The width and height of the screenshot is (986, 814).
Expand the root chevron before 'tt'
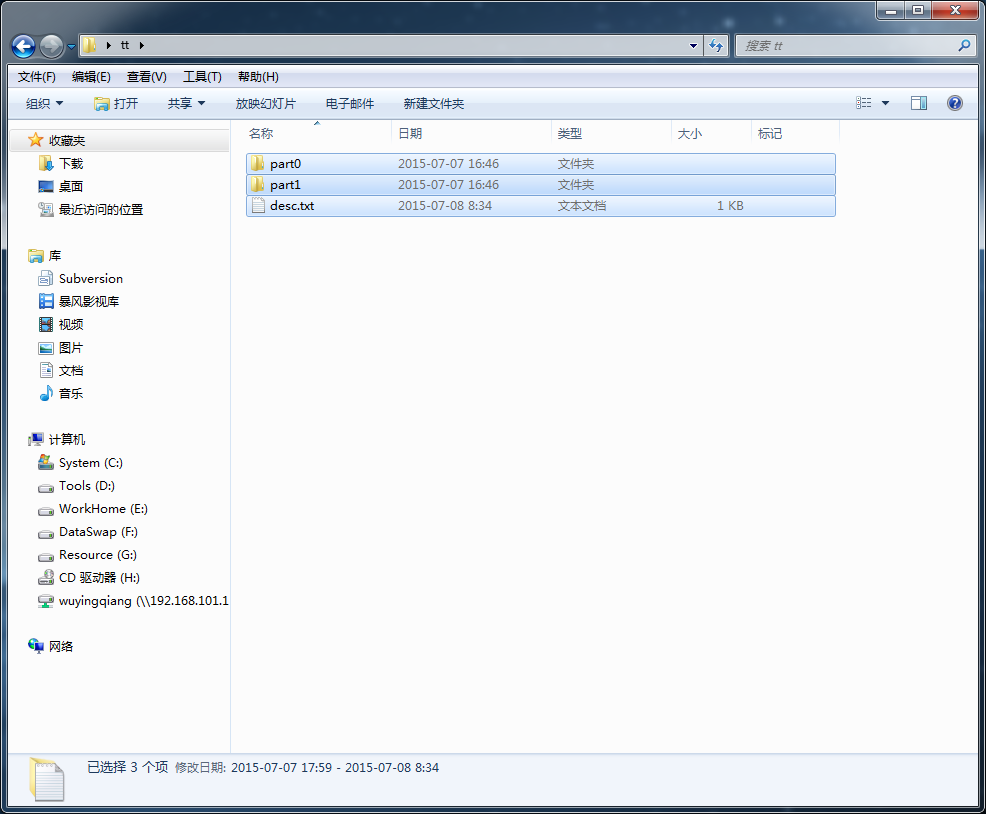(x=109, y=45)
